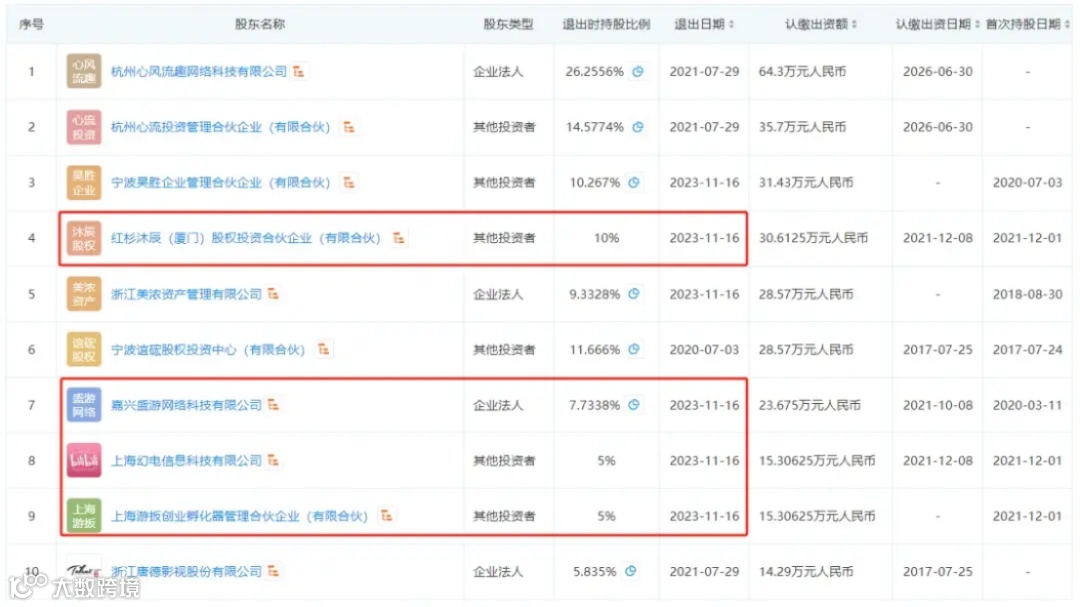Select the 14.29万元人民币 cell
Screen dimensions: 1080x607
806,571
